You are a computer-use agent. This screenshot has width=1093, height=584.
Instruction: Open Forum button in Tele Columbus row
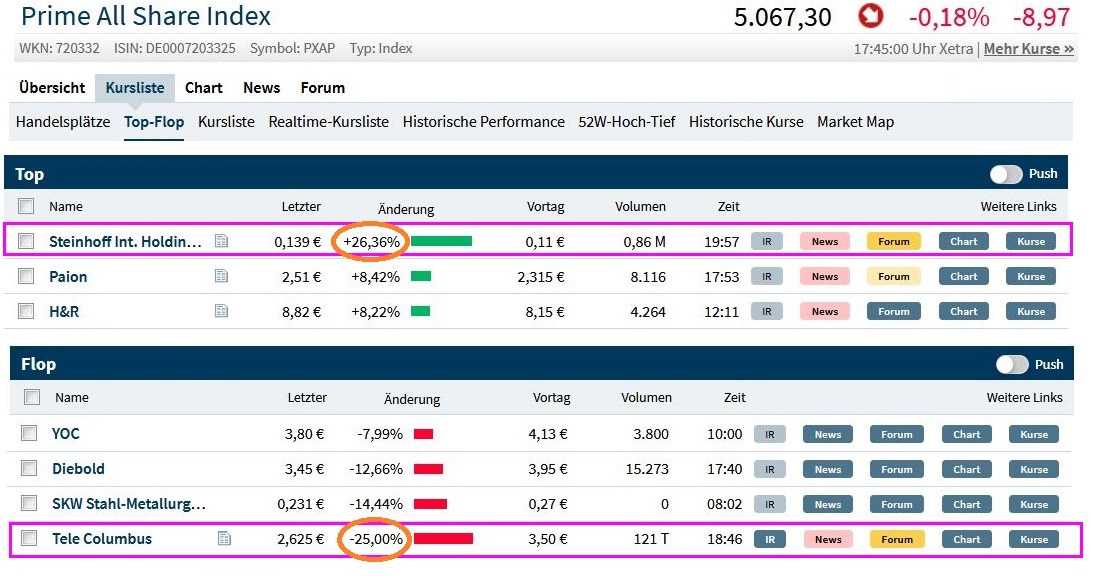[896, 539]
